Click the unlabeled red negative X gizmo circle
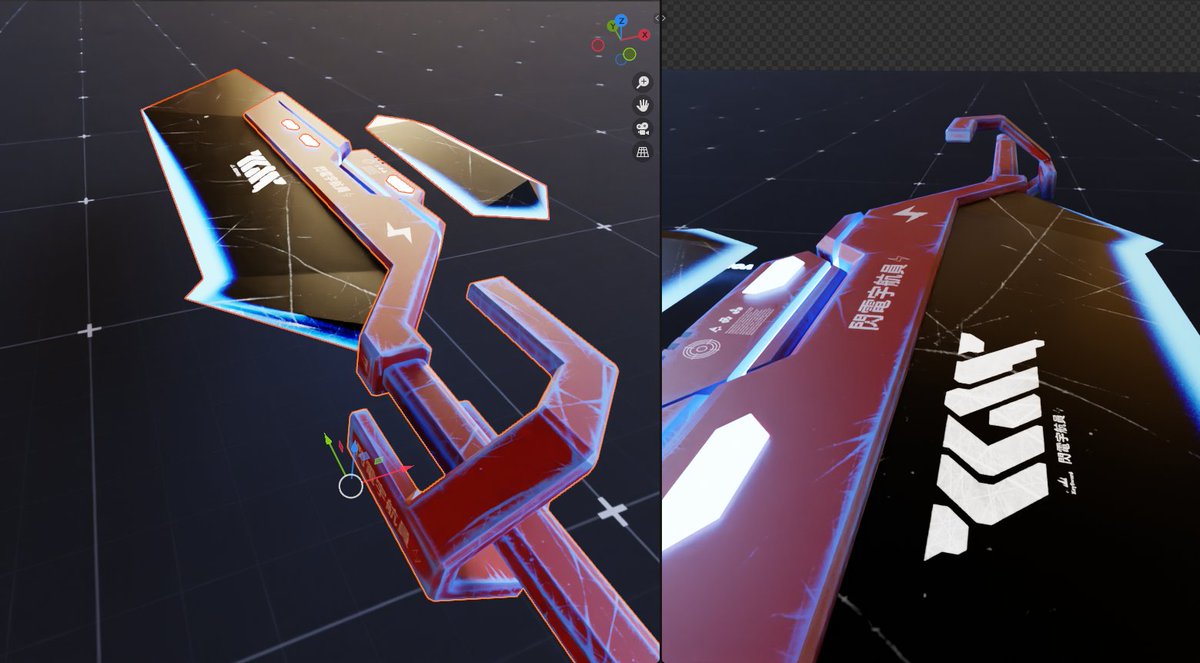1200x663 pixels. point(598,44)
